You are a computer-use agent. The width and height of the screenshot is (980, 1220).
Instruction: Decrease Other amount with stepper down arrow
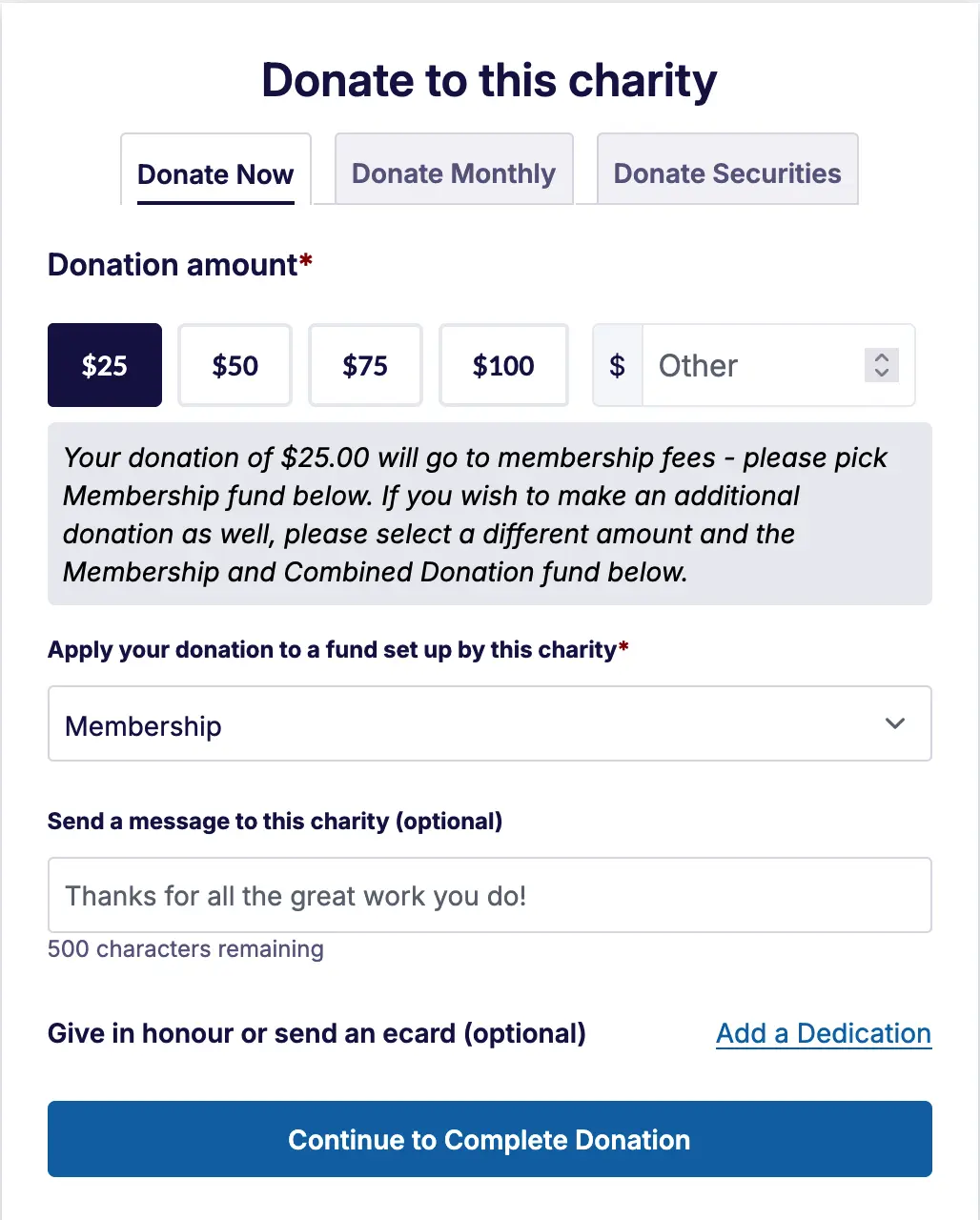point(882,373)
